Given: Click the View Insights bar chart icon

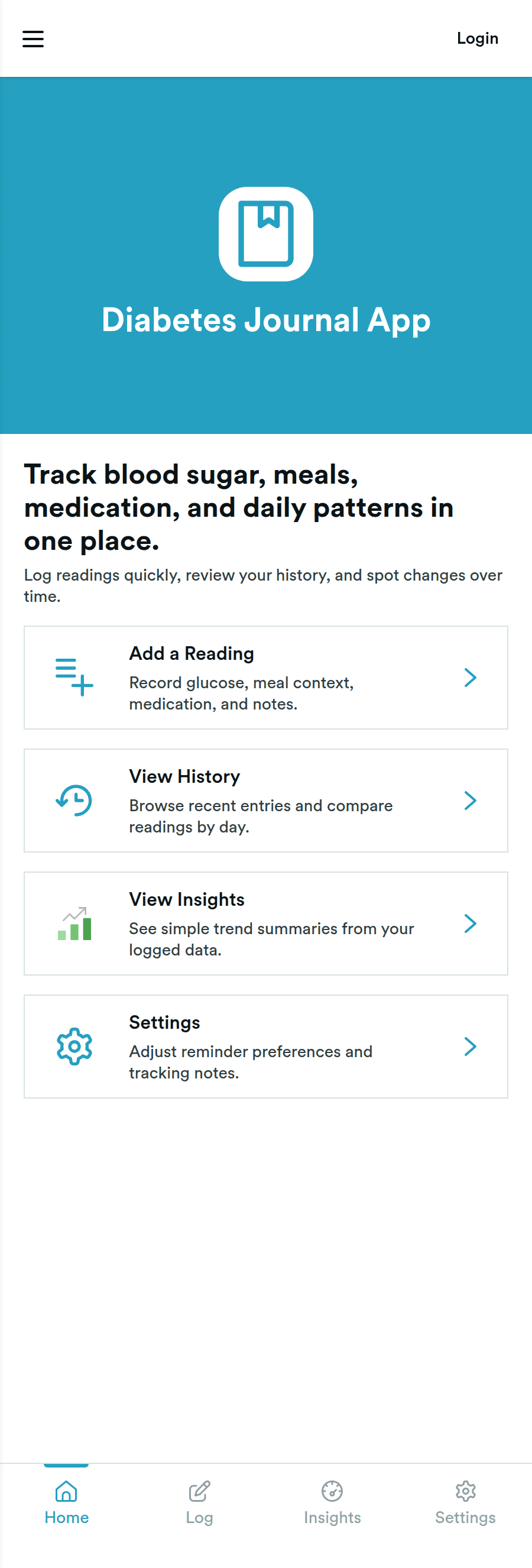Looking at the screenshot, I should pyautogui.click(x=74, y=923).
